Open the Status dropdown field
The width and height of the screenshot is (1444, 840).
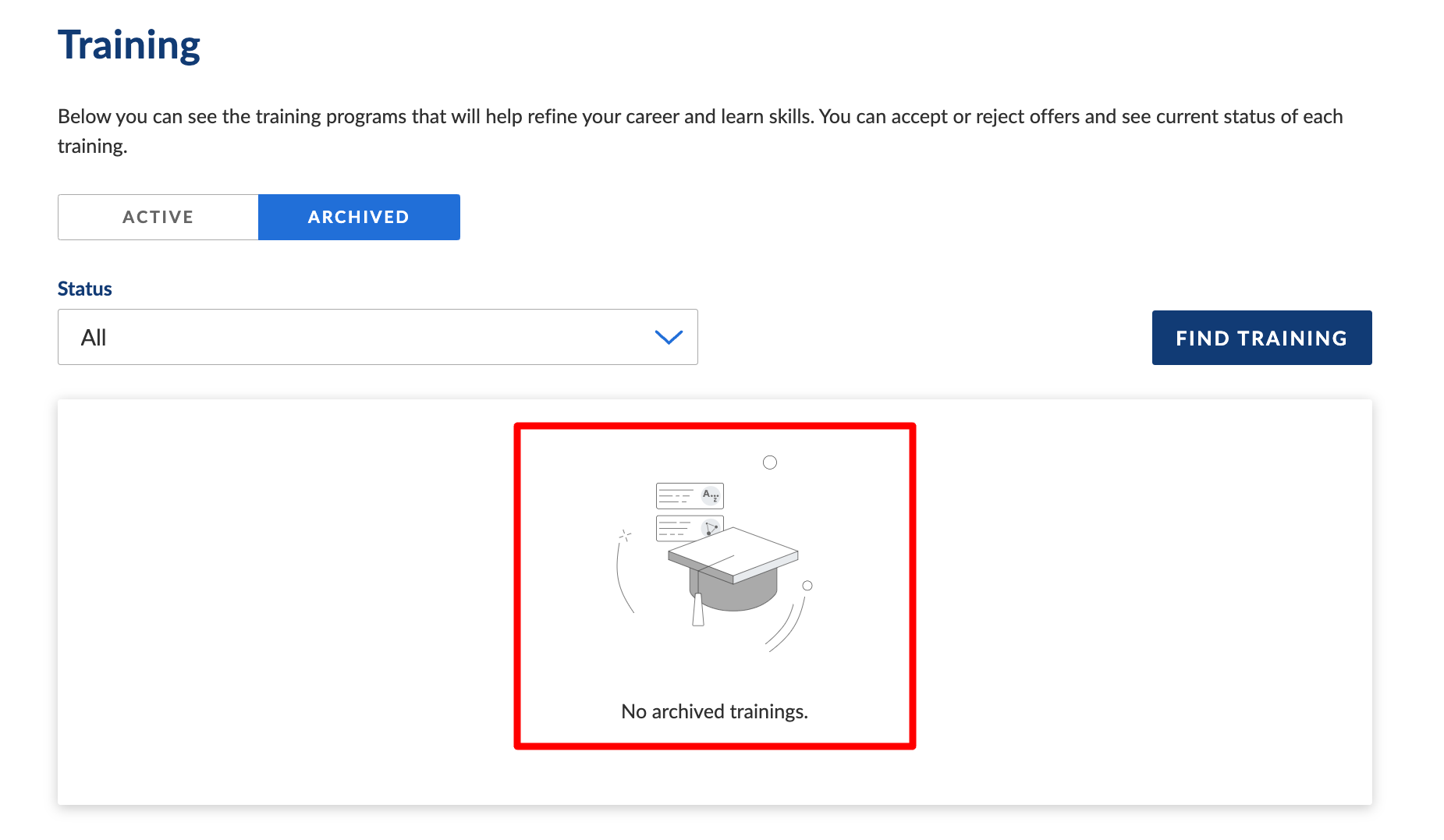coord(378,337)
